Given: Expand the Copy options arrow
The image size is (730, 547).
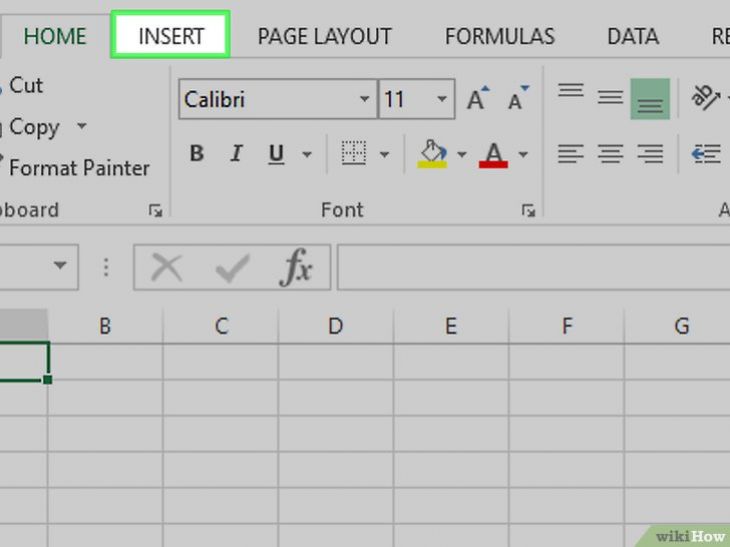Looking at the screenshot, I should (82, 126).
